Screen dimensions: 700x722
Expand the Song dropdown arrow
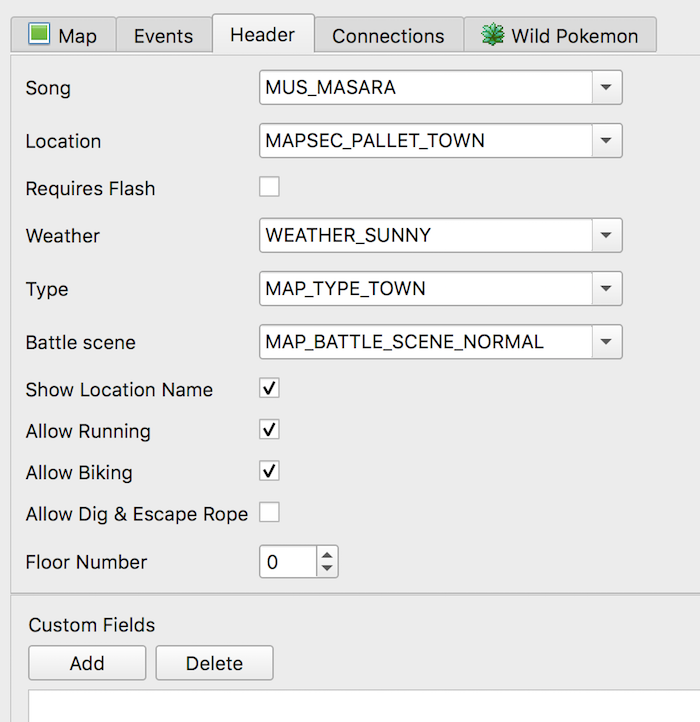[606, 87]
